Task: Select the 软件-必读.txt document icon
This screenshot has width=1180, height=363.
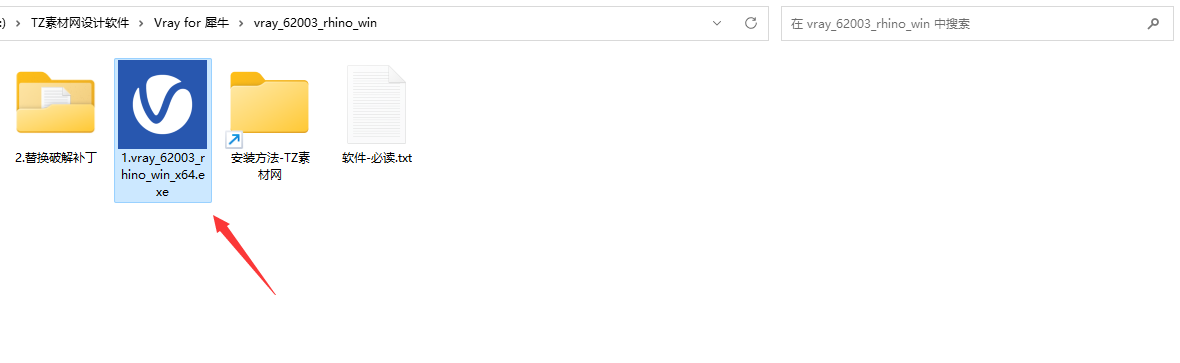Action: [x=376, y=104]
